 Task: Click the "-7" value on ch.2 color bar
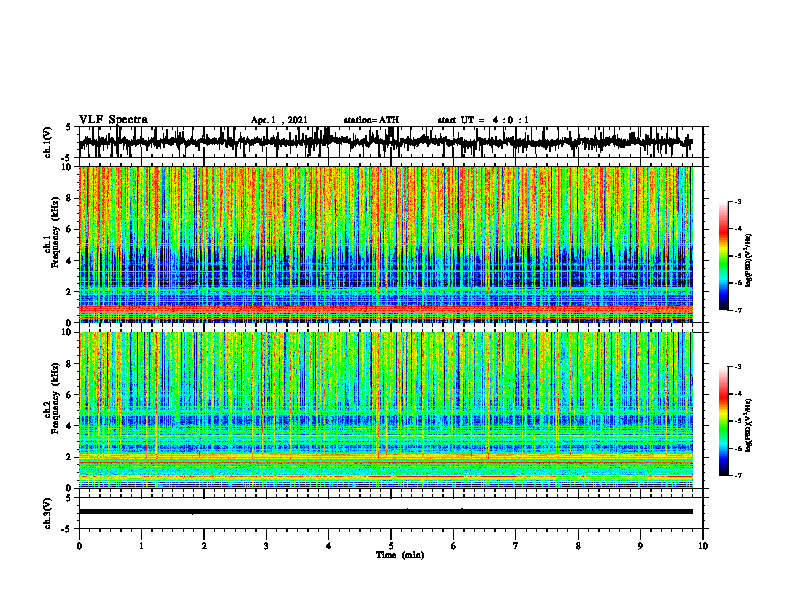[x=738, y=476]
